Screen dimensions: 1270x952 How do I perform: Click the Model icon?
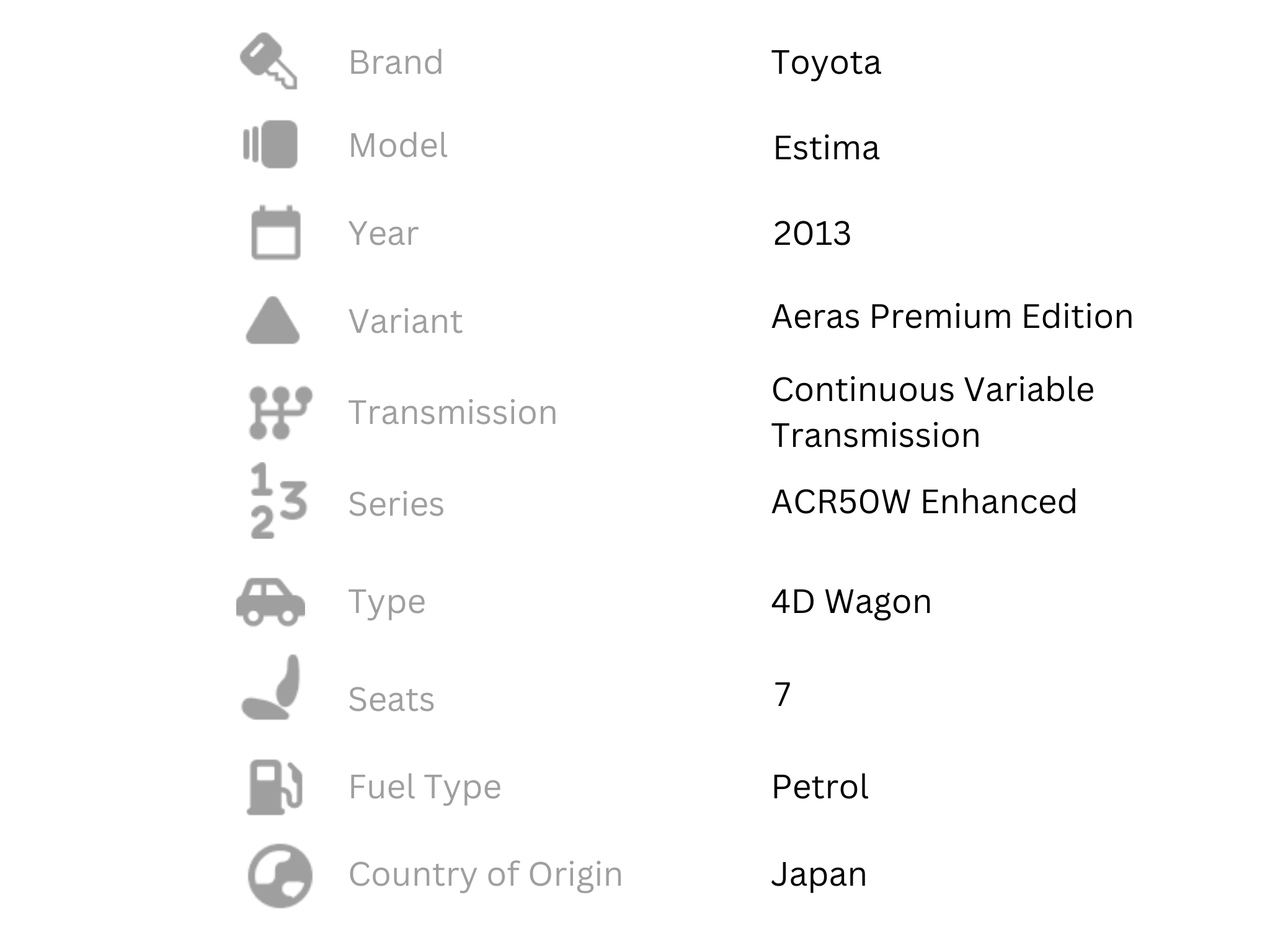[x=270, y=144]
